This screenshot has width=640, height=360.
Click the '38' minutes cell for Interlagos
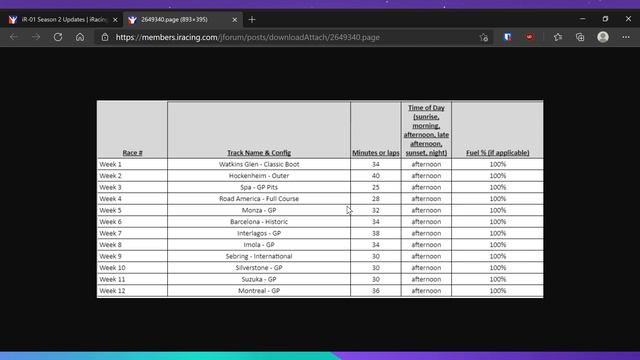click(x=376, y=233)
